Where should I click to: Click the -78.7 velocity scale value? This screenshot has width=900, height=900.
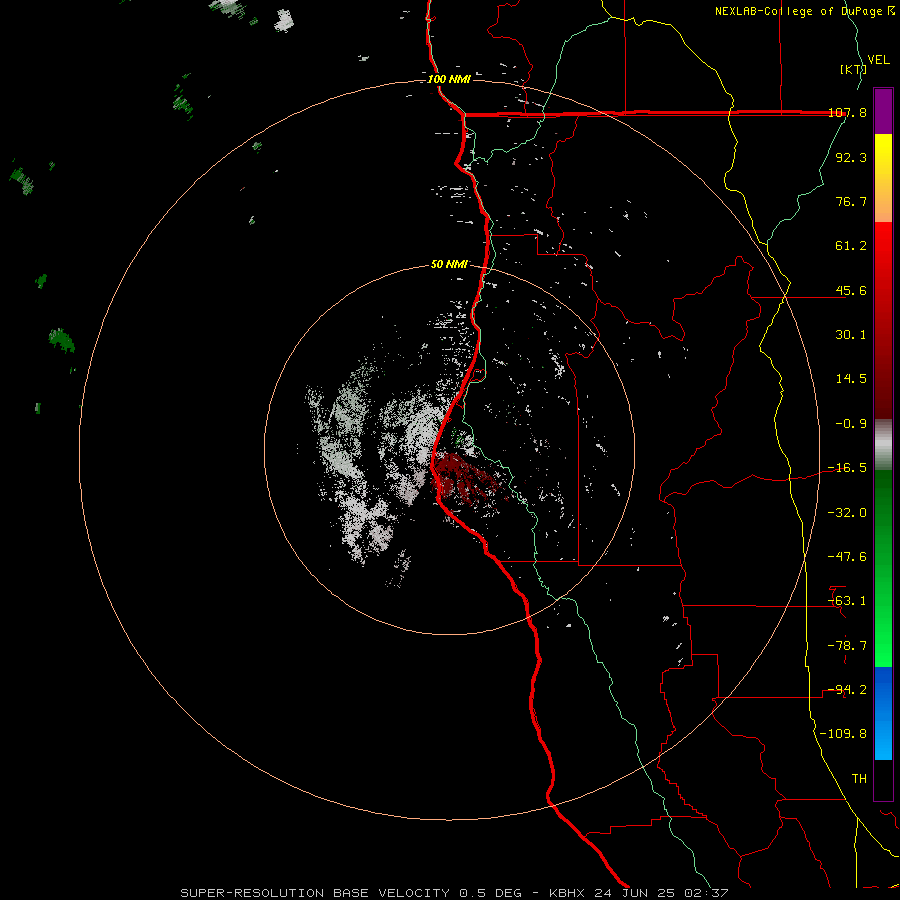coord(848,646)
